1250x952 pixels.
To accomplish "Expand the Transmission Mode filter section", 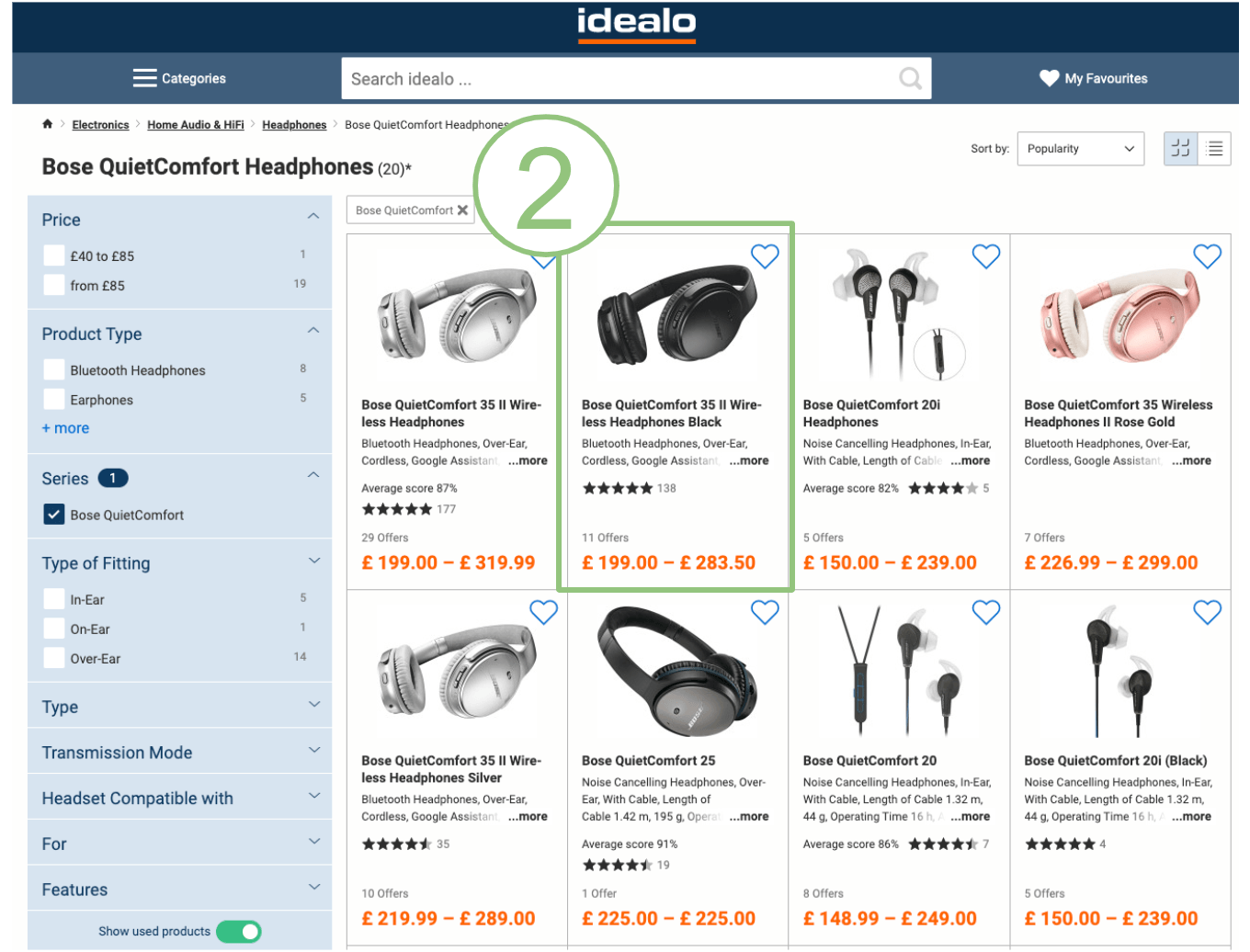I will click(x=180, y=752).
